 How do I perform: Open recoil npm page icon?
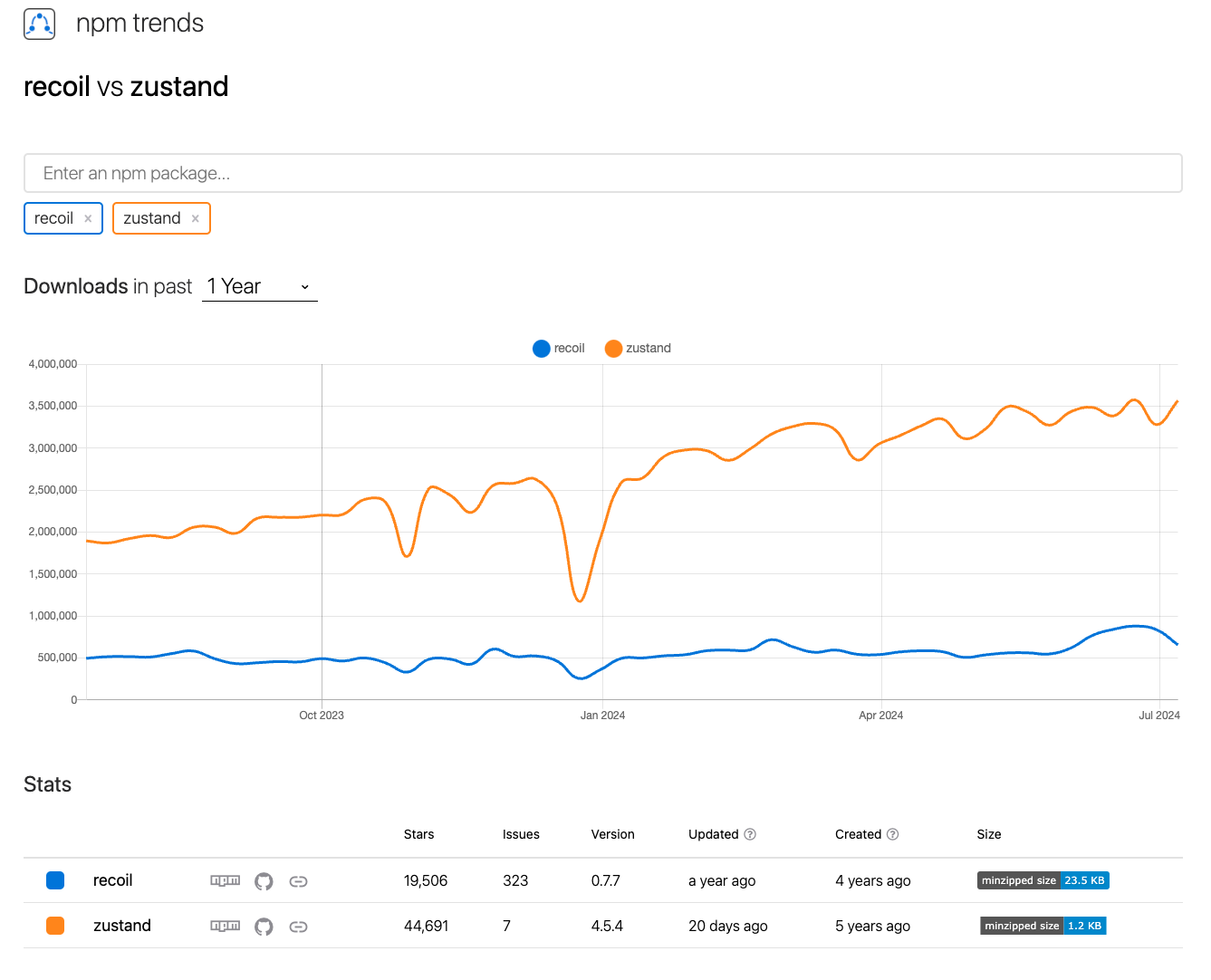(x=226, y=880)
